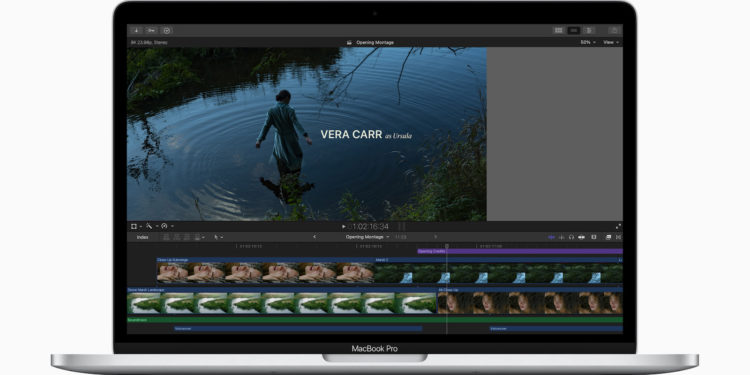Image resolution: width=750 pixels, height=375 pixels.
Task: Select the Transform tool under the viewer
Action: pos(134,226)
